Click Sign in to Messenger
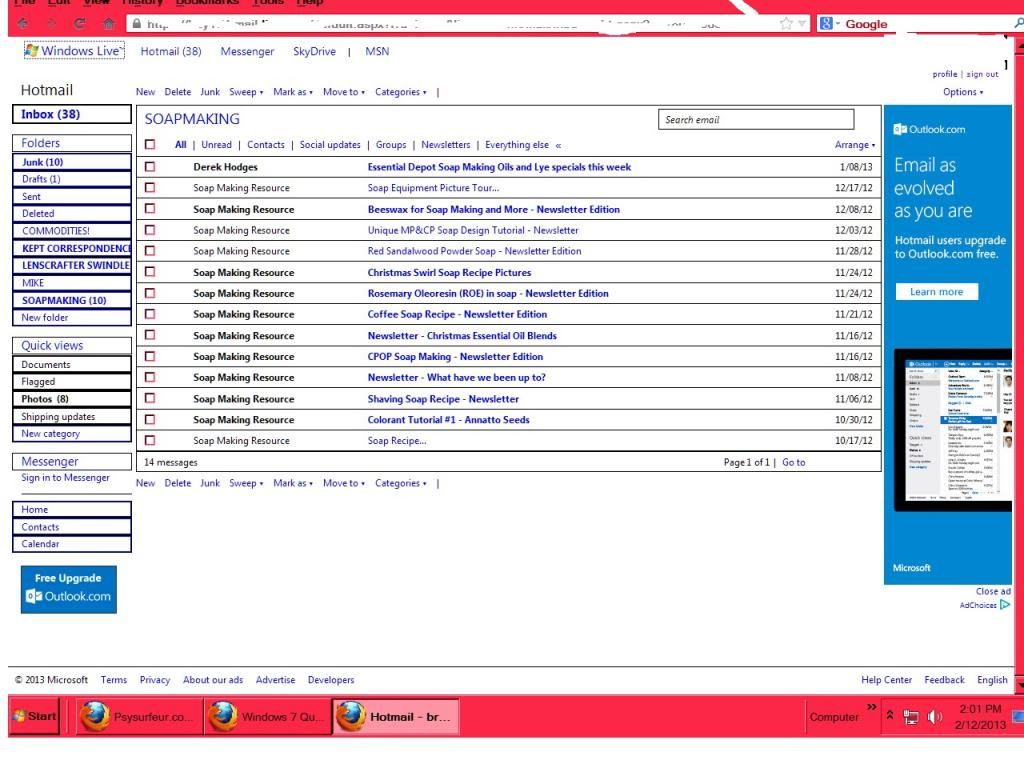The width and height of the screenshot is (1024, 768). [x=65, y=477]
